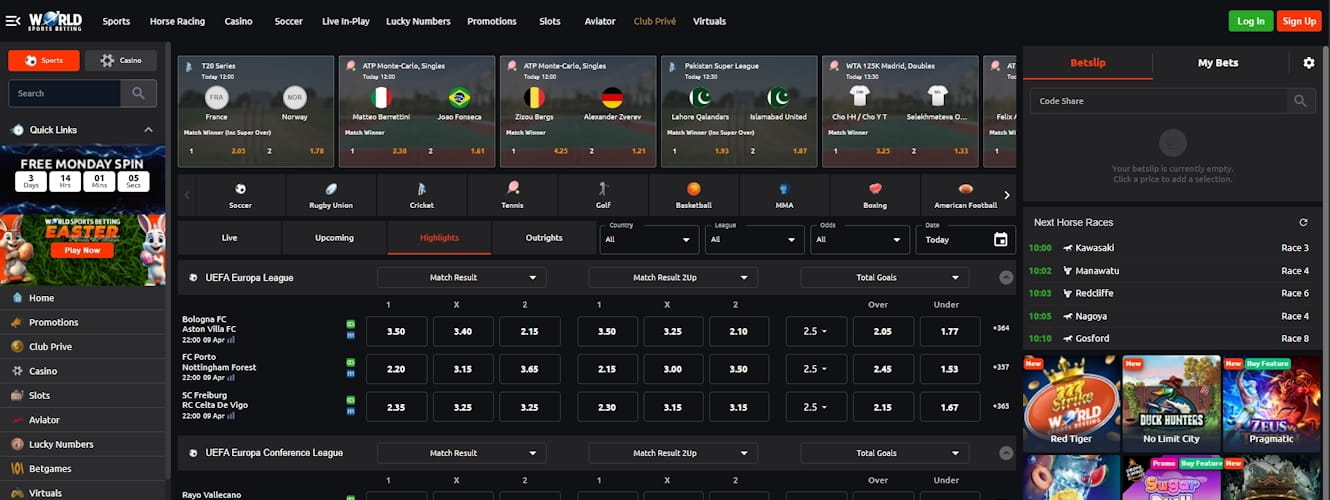Open Virtuals in top navigation
The width and height of the screenshot is (1330, 500).
[709, 21]
